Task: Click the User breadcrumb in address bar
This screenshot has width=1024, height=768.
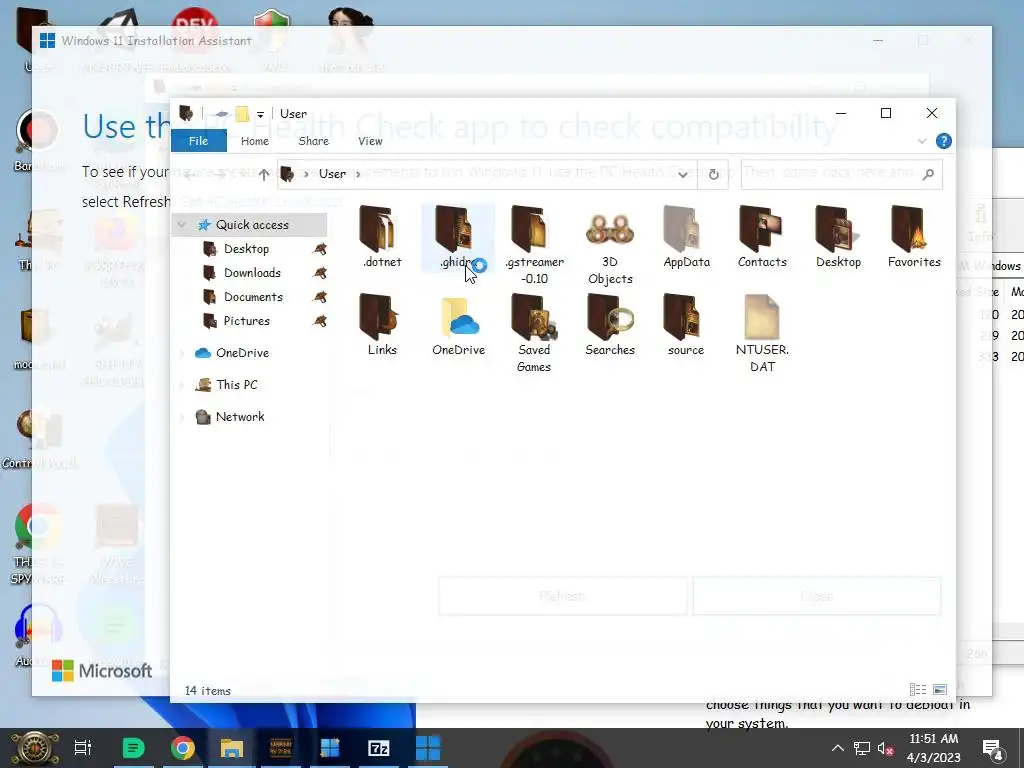Action: point(332,174)
